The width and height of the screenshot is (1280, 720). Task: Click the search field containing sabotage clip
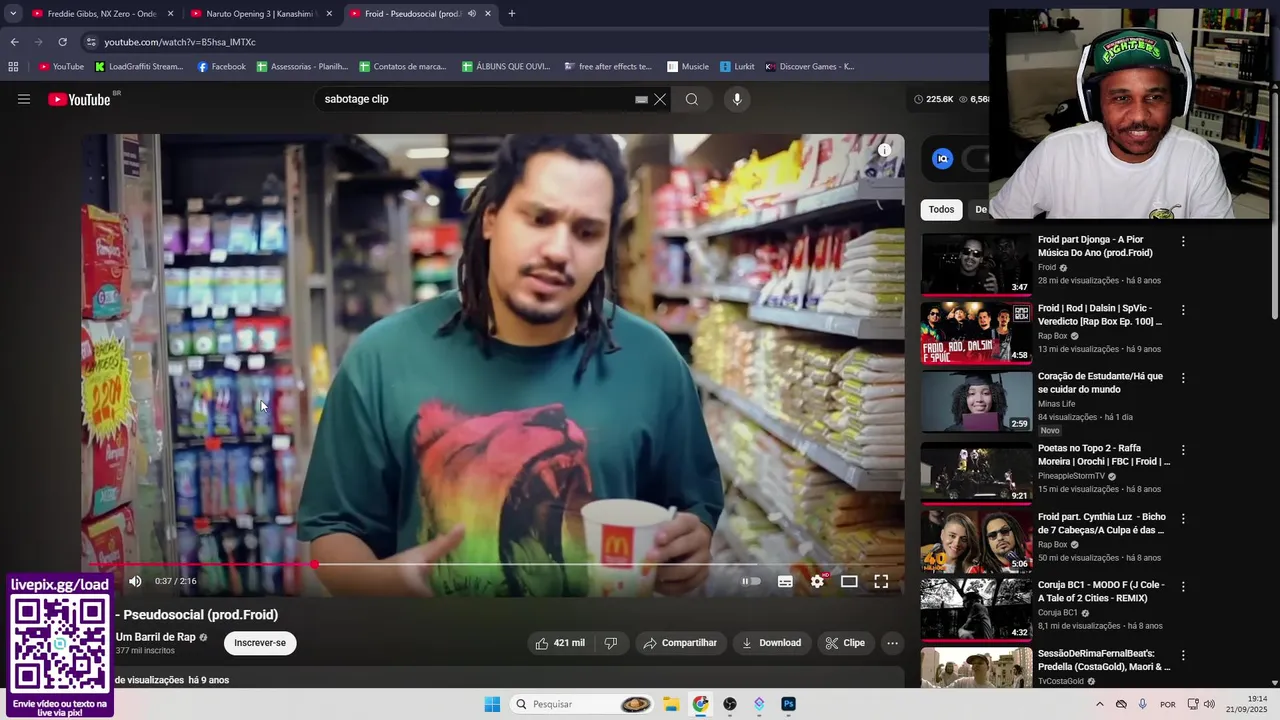[478, 99]
